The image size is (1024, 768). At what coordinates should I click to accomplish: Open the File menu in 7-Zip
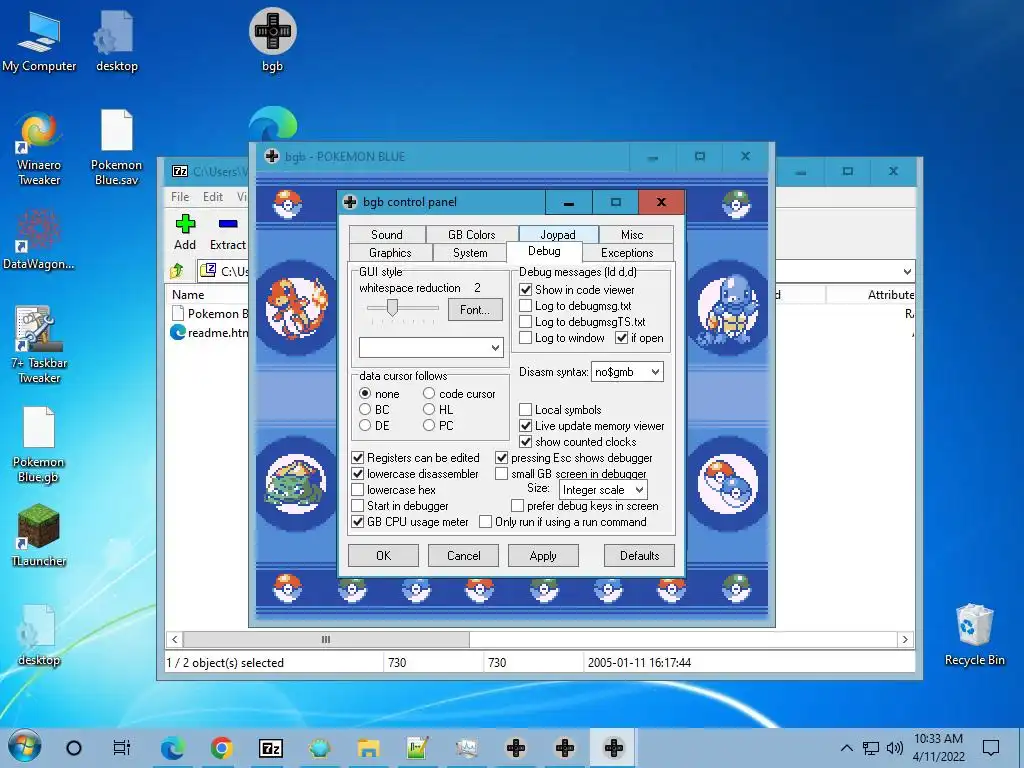coord(180,197)
